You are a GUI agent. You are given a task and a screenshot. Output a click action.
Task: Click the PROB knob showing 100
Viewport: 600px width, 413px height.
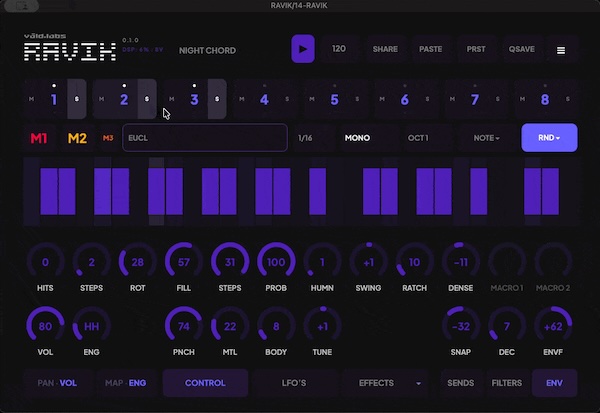point(276,262)
